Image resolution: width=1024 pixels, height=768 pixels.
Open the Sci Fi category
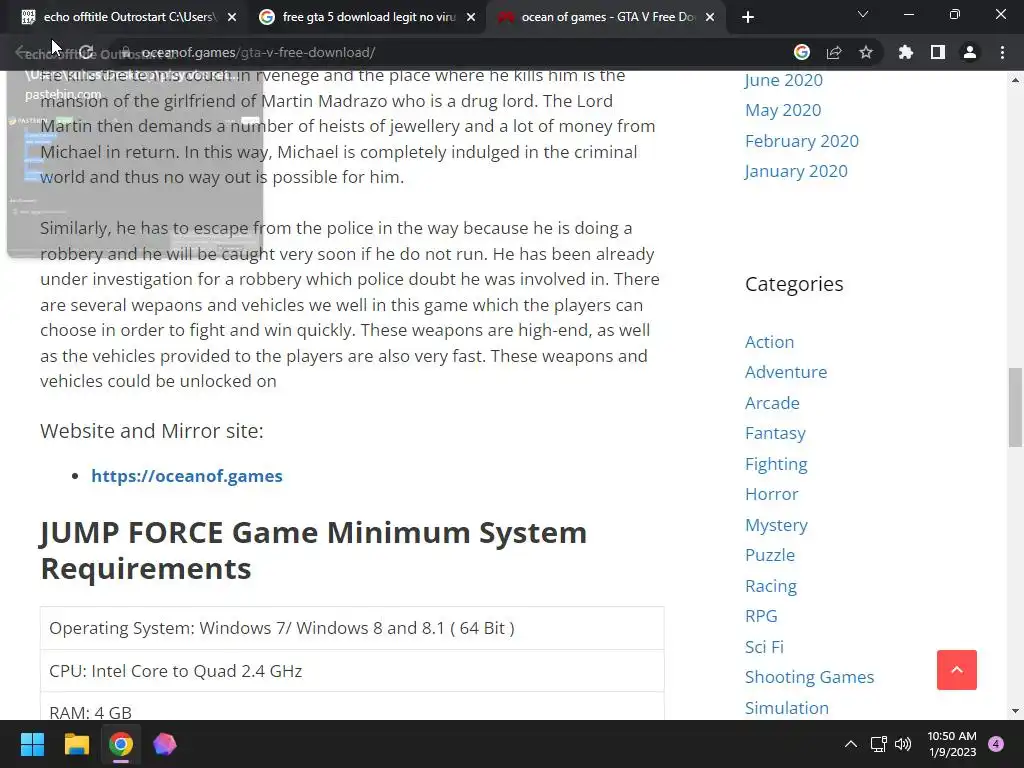click(764, 647)
